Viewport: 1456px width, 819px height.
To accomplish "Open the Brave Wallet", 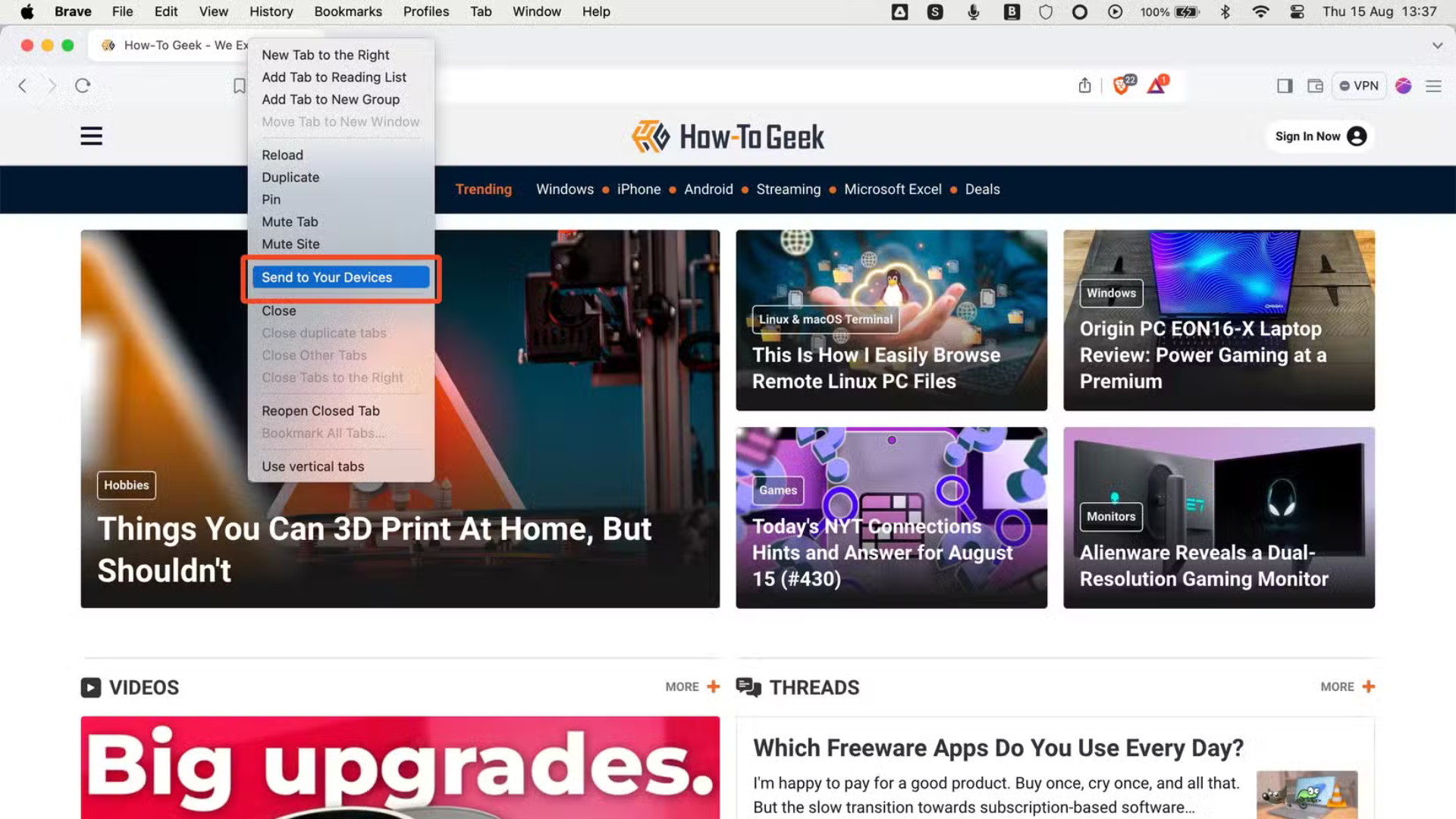I will point(1316,86).
